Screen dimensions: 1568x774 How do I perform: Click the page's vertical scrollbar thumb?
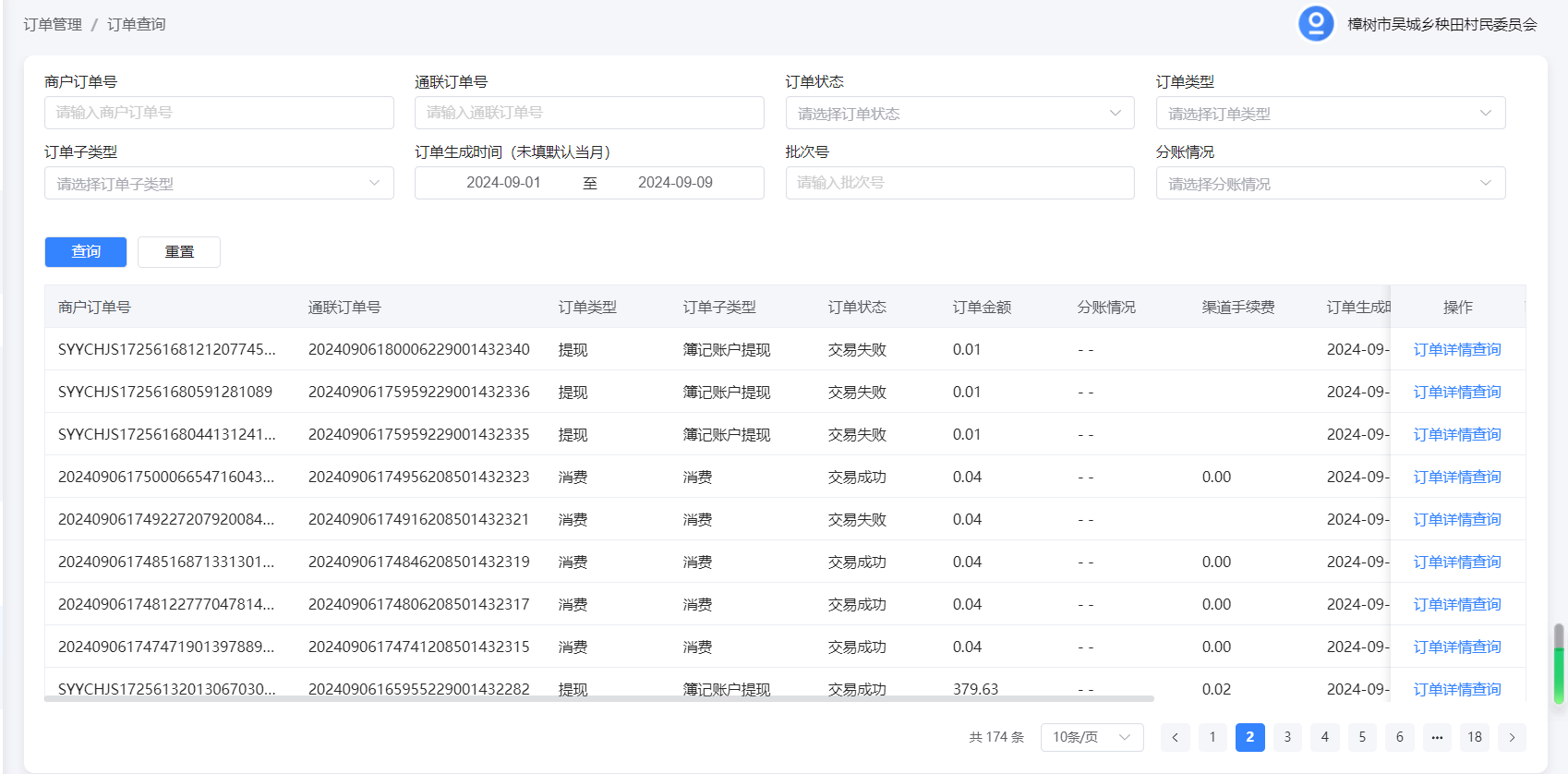point(1559,664)
